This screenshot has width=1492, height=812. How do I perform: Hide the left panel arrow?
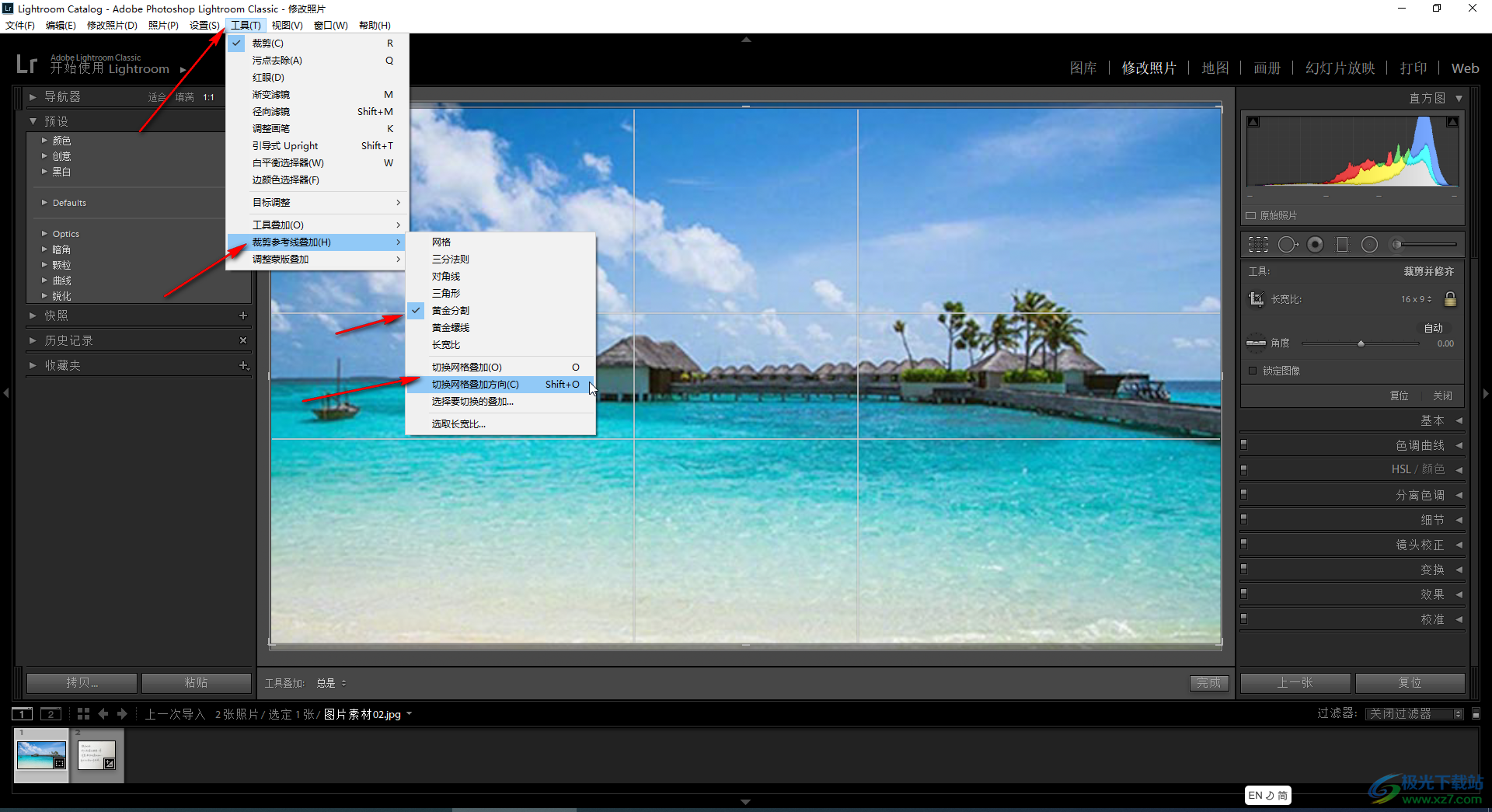tap(6, 394)
